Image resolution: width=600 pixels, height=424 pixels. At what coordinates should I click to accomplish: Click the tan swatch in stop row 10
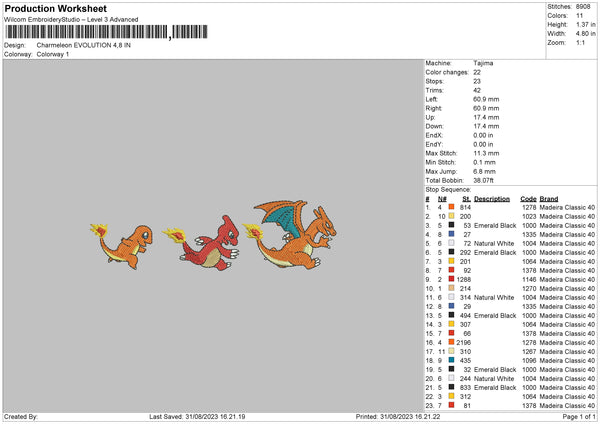pyautogui.click(x=452, y=288)
